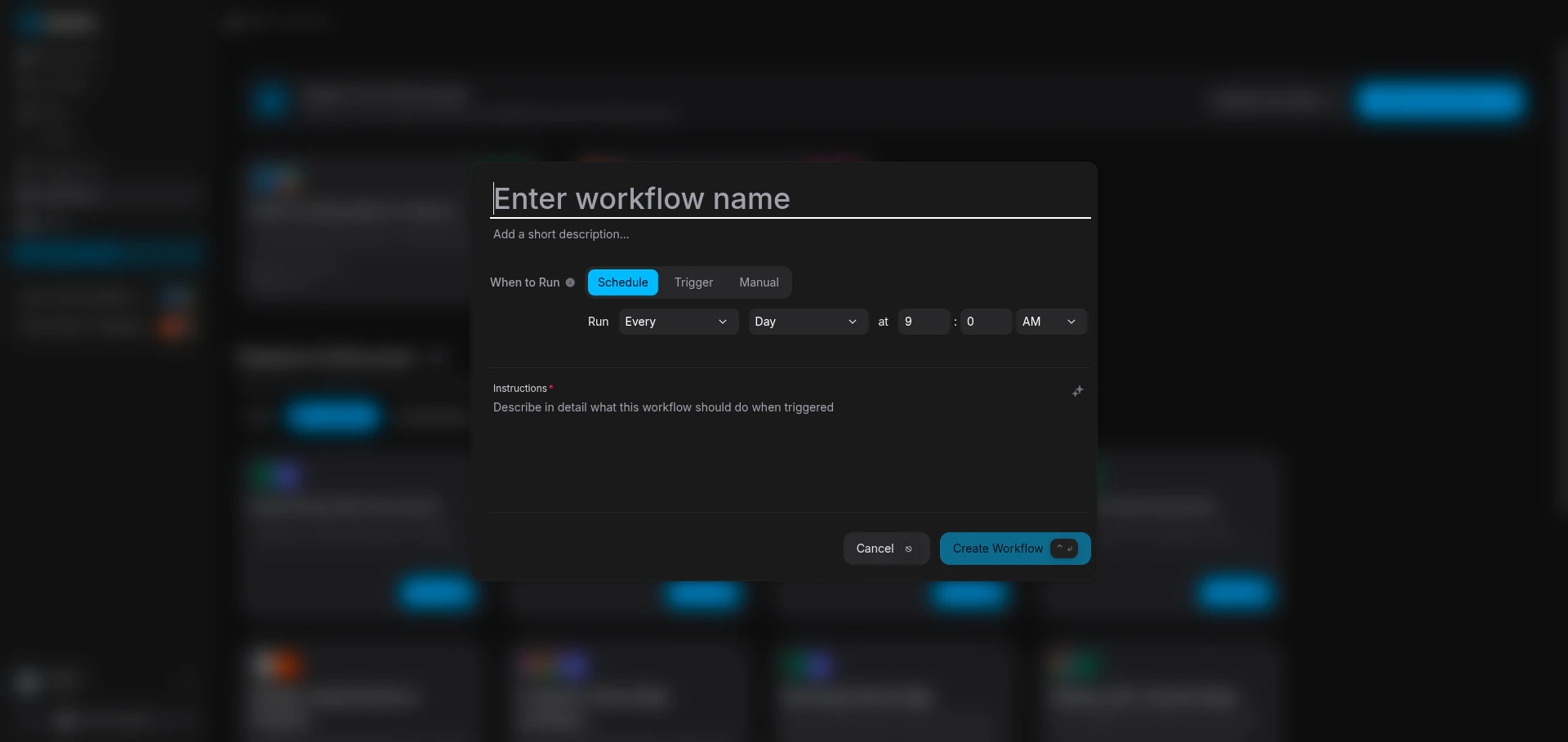The width and height of the screenshot is (1568, 742).
Task: Click the When to Run info icon
Action: 570,282
